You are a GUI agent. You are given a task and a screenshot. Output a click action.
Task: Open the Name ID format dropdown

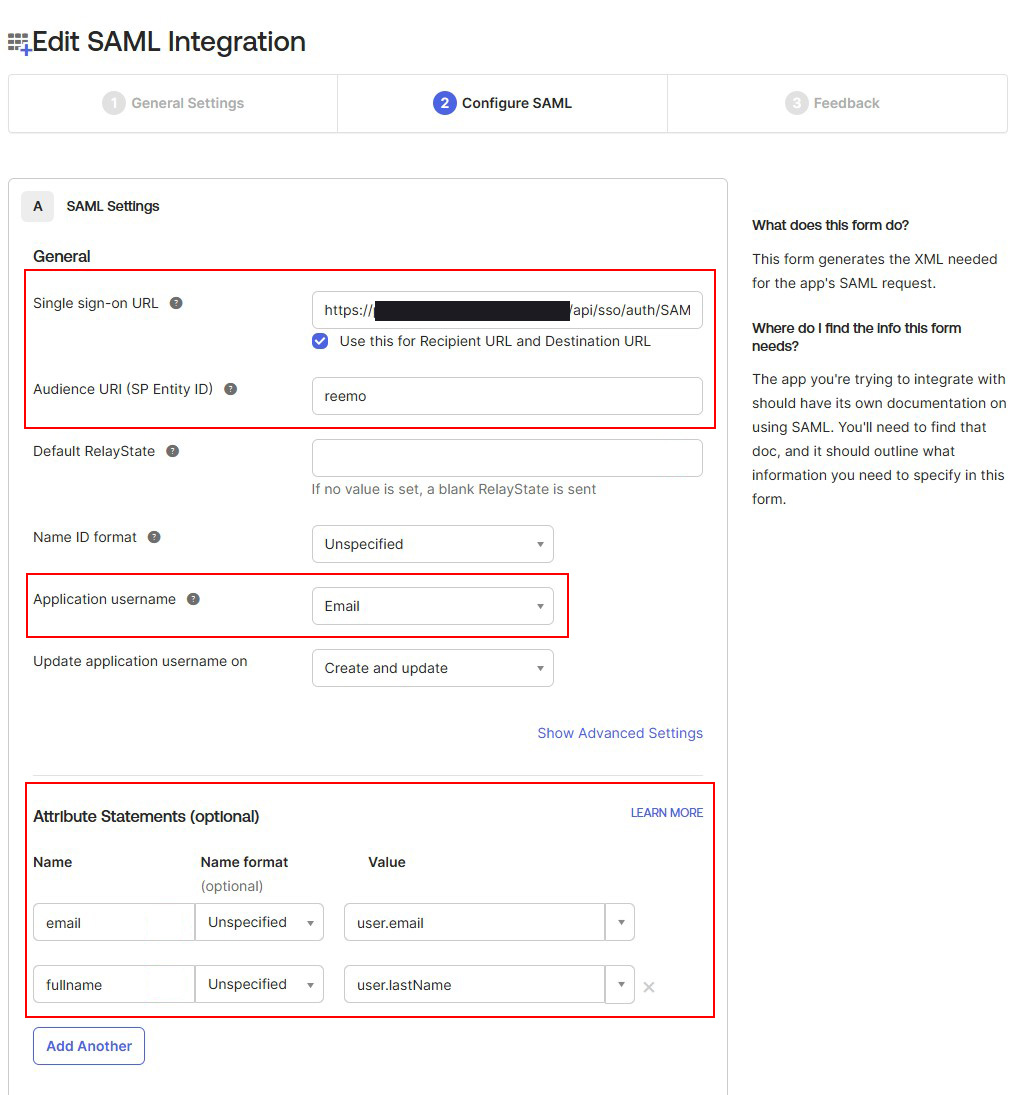click(432, 544)
